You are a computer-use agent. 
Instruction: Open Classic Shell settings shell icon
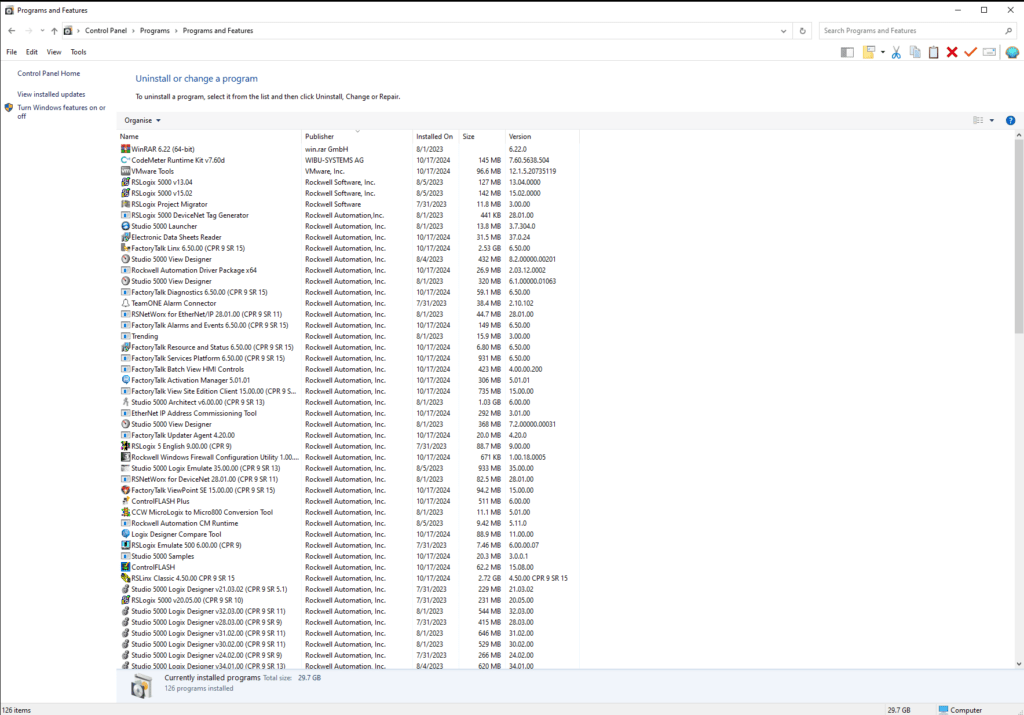[1012, 52]
